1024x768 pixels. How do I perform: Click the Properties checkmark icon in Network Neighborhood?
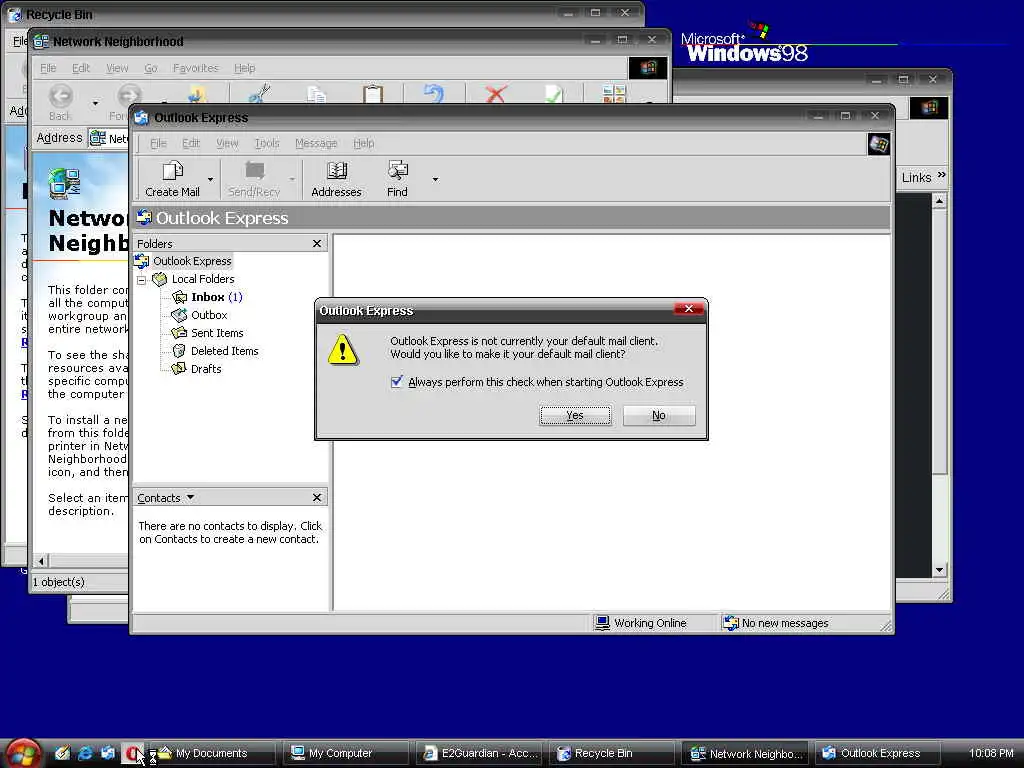pos(553,94)
